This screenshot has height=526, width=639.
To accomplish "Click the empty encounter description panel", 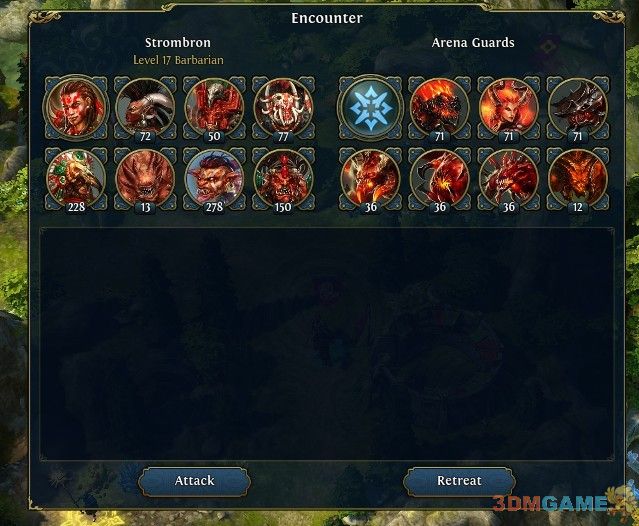I will [327, 344].
